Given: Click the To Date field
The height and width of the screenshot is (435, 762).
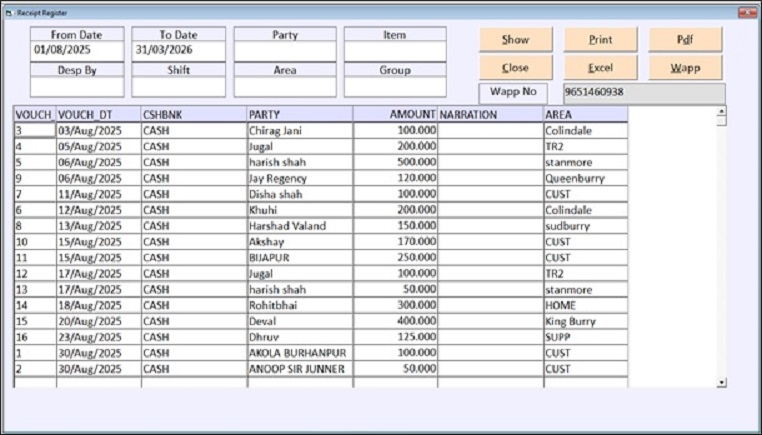Looking at the screenshot, I should 178,51.
